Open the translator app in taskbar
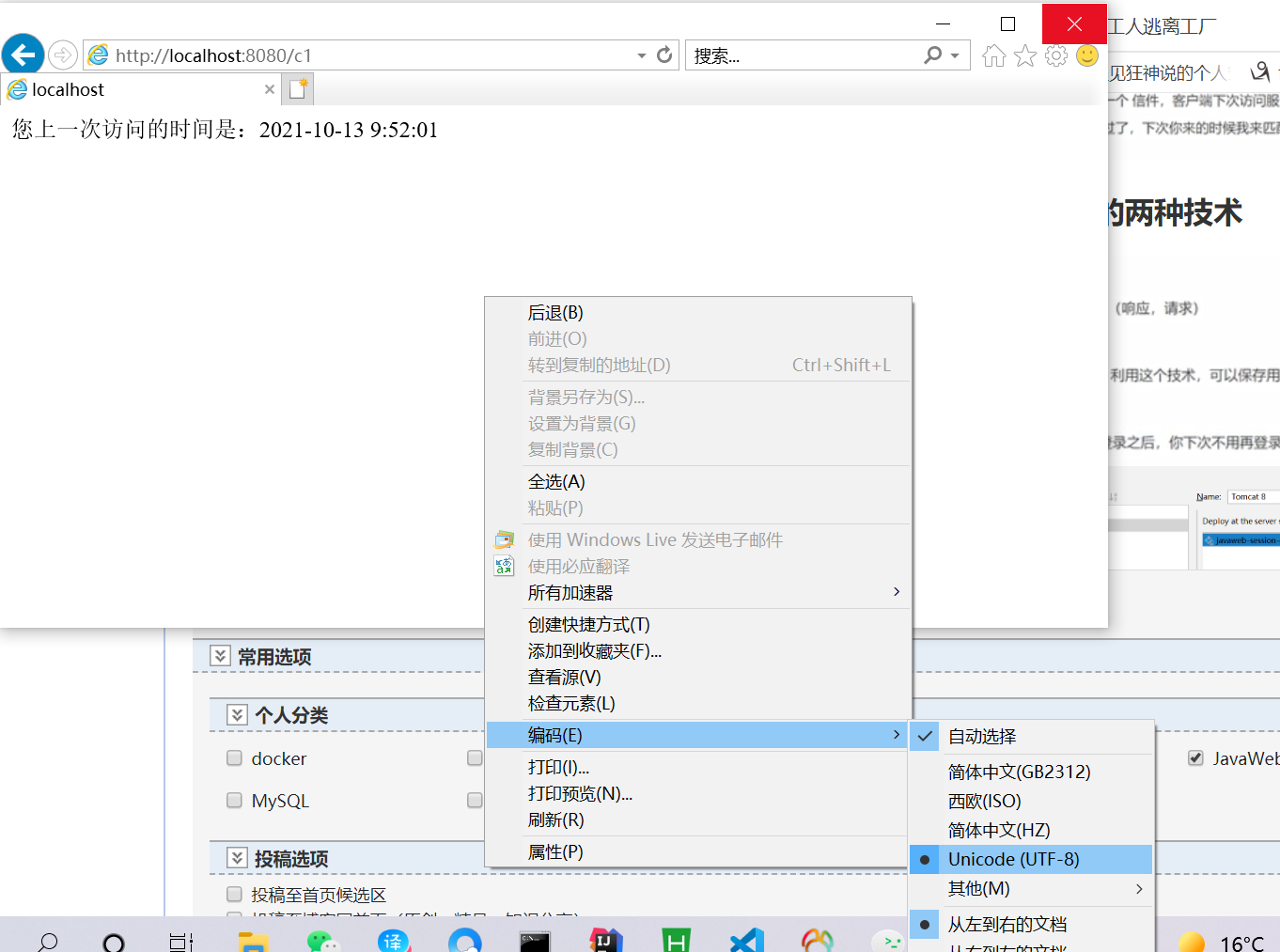 click(394, 941)
